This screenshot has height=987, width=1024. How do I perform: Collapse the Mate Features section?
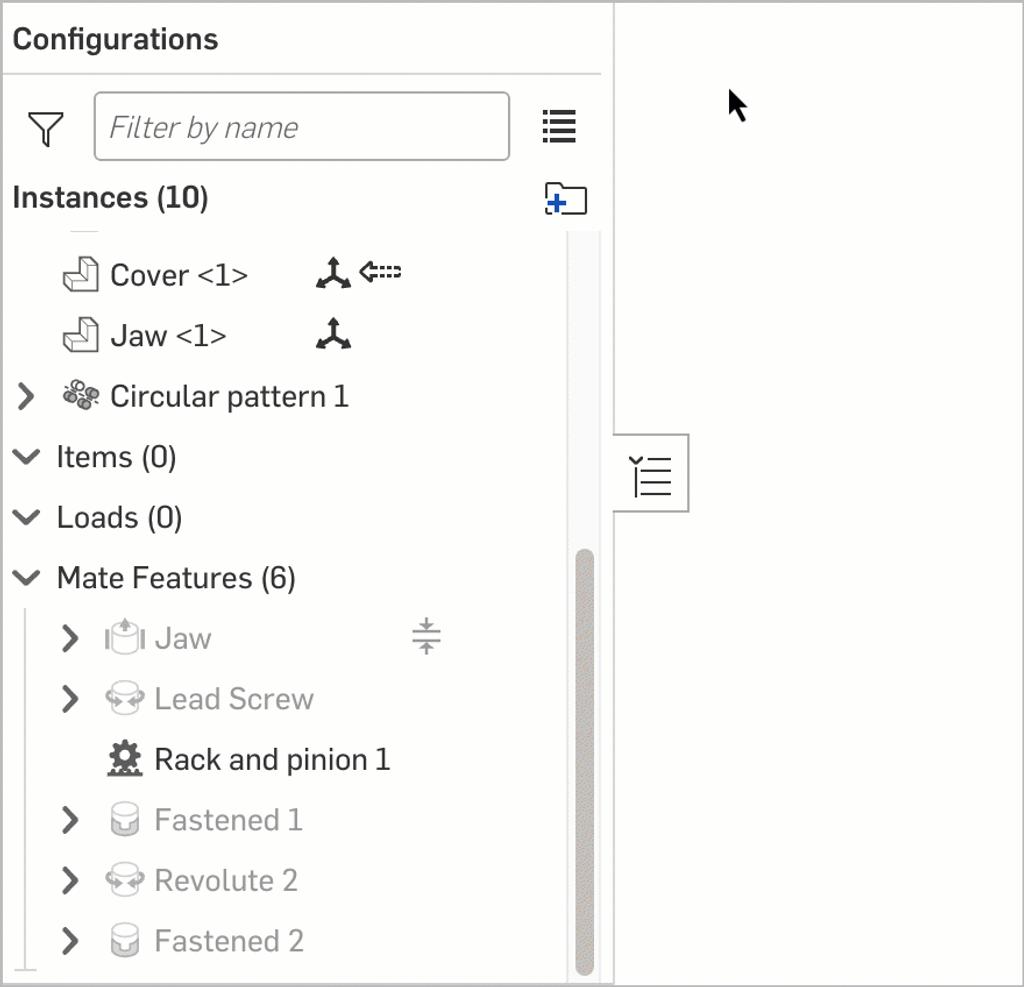(26, 577)
